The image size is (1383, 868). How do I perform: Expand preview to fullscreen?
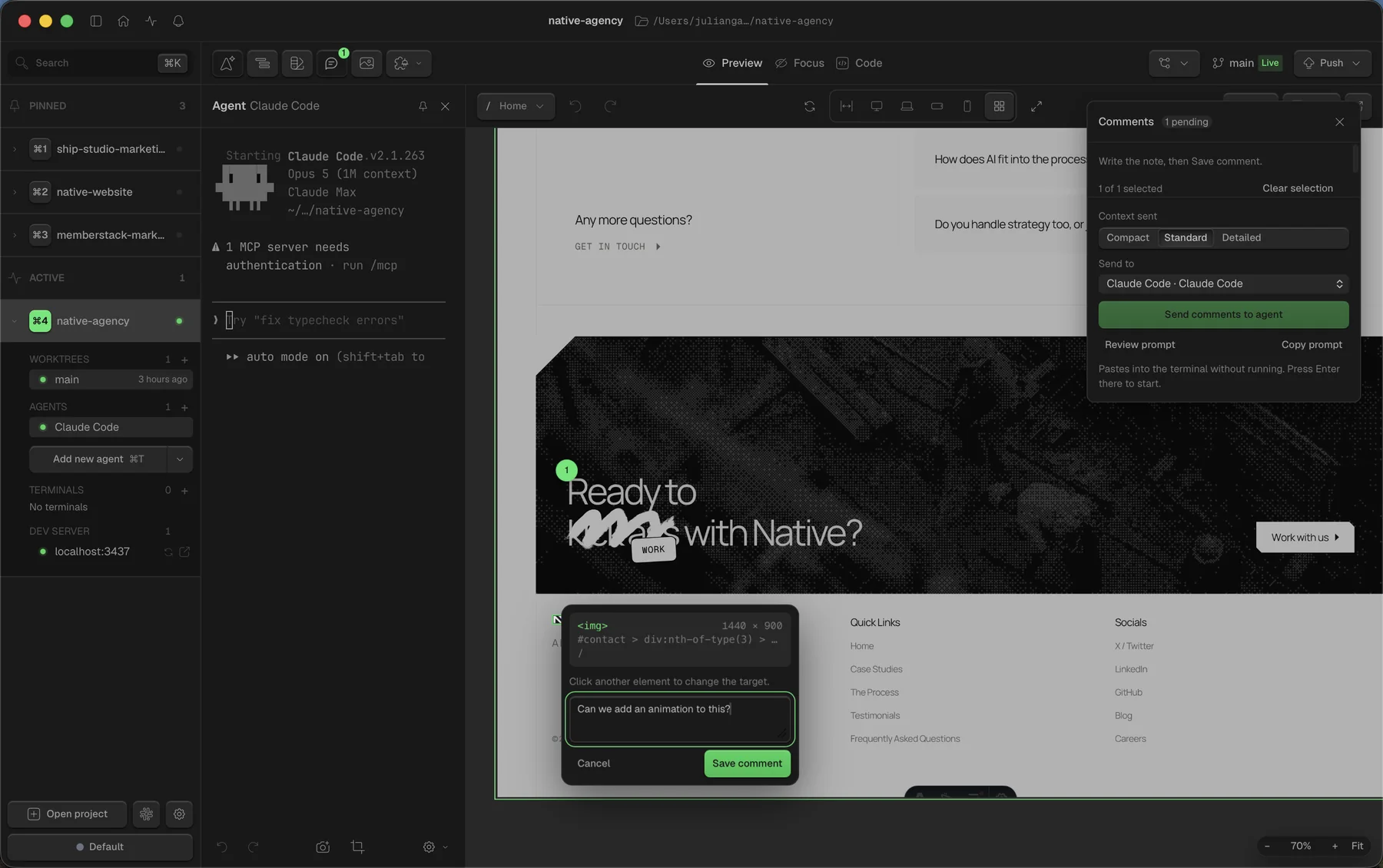(x=1036, y=106)
